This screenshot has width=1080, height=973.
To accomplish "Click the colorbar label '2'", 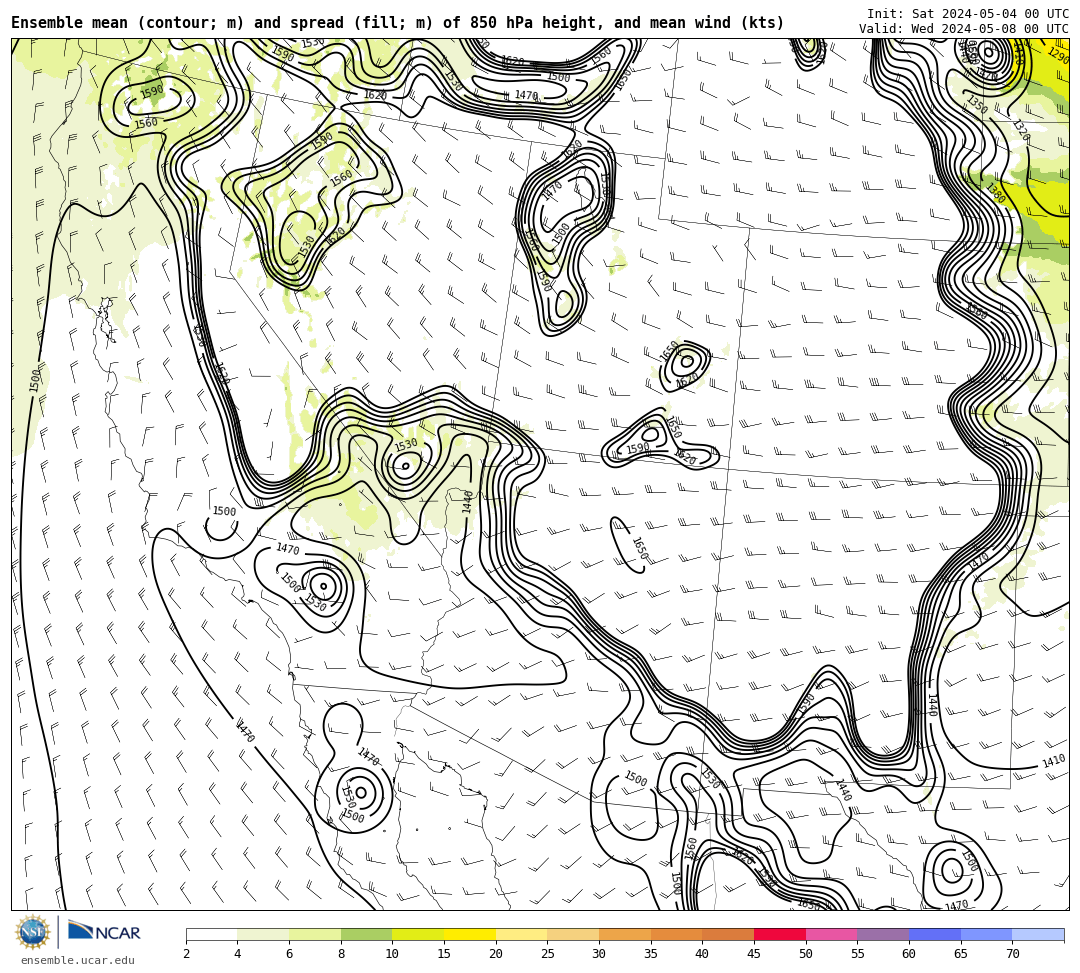I will coord(186,954).
